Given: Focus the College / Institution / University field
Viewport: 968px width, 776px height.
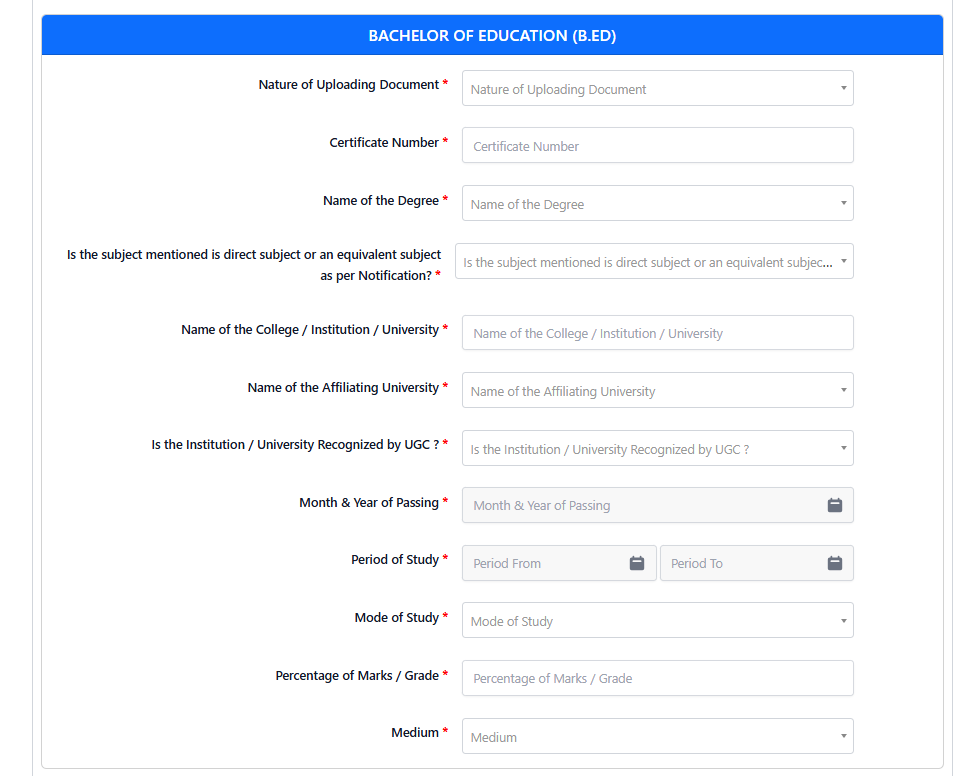Looking at the screenshot, I should coord(657,333).
